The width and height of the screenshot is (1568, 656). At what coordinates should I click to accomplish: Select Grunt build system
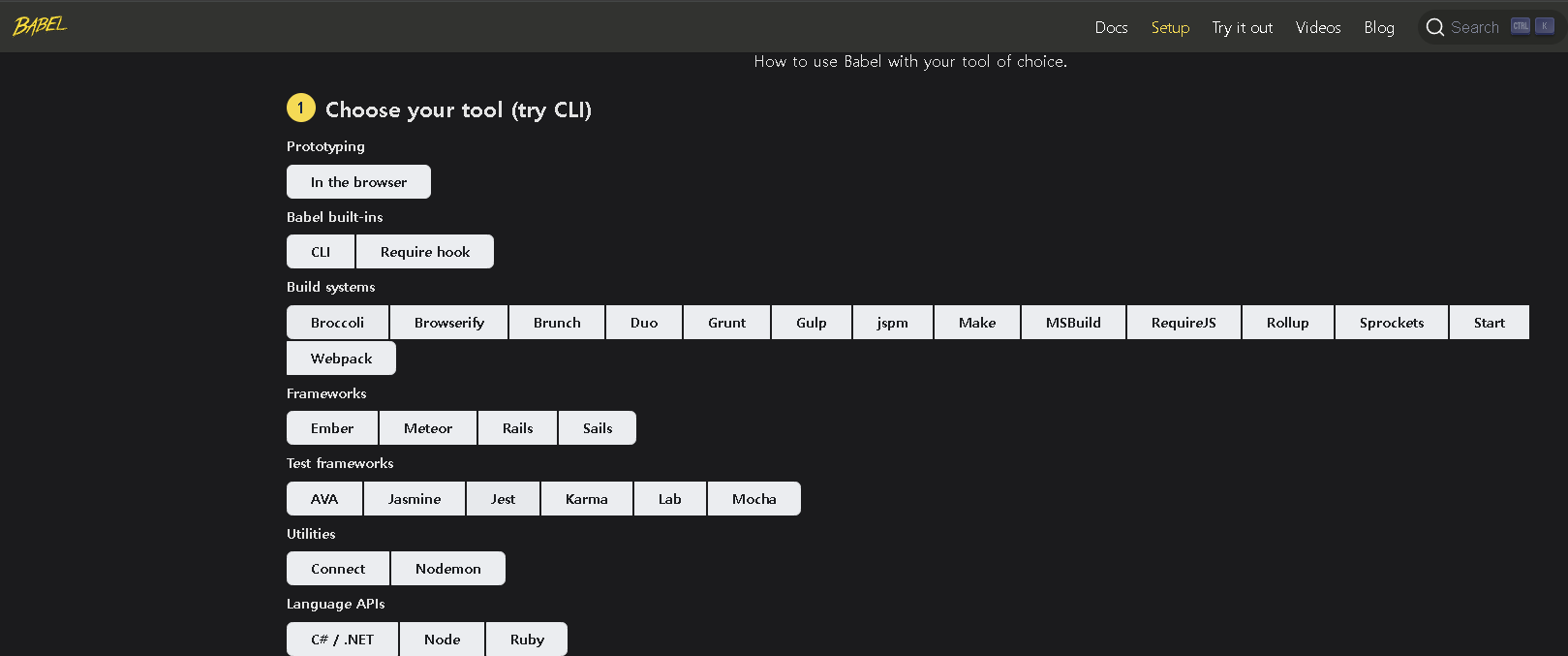click(x=726, y=323)
